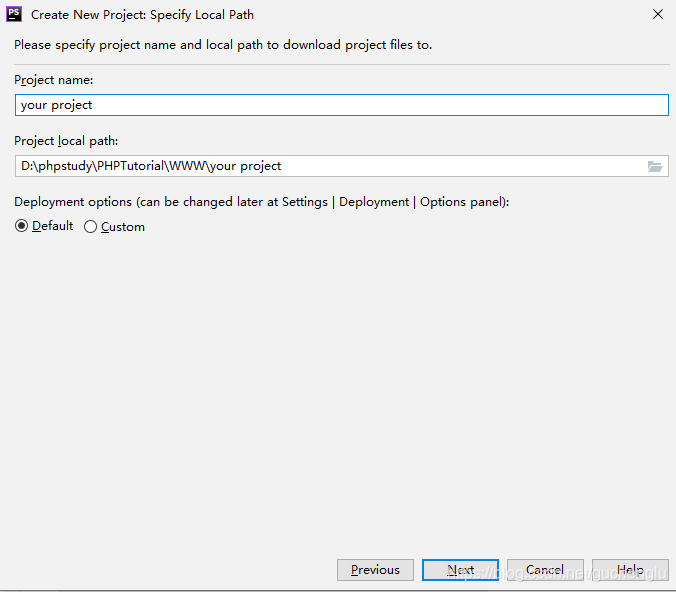The width and height of the screenshot is (676, 592).
Task: Open folder browser for project local path
Action: (x=655, y=166)
